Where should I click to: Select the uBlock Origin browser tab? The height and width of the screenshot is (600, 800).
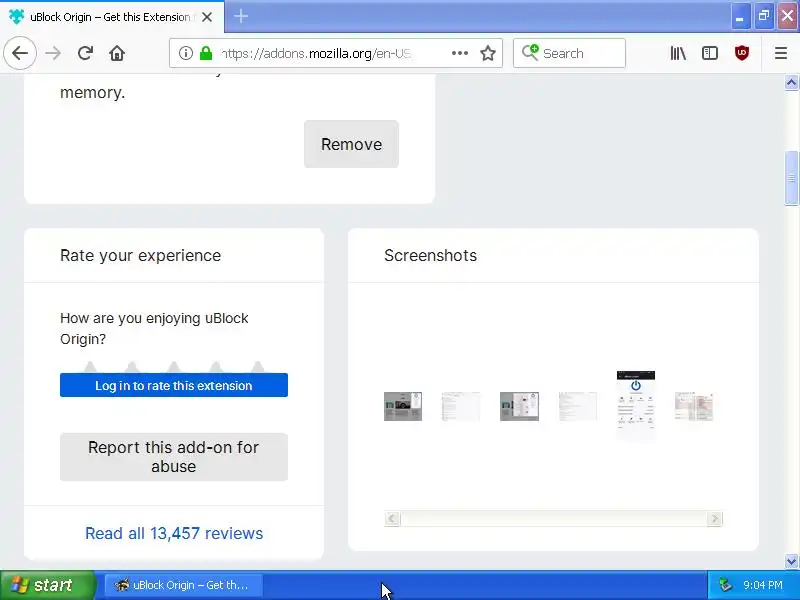[x=112, y=17]
